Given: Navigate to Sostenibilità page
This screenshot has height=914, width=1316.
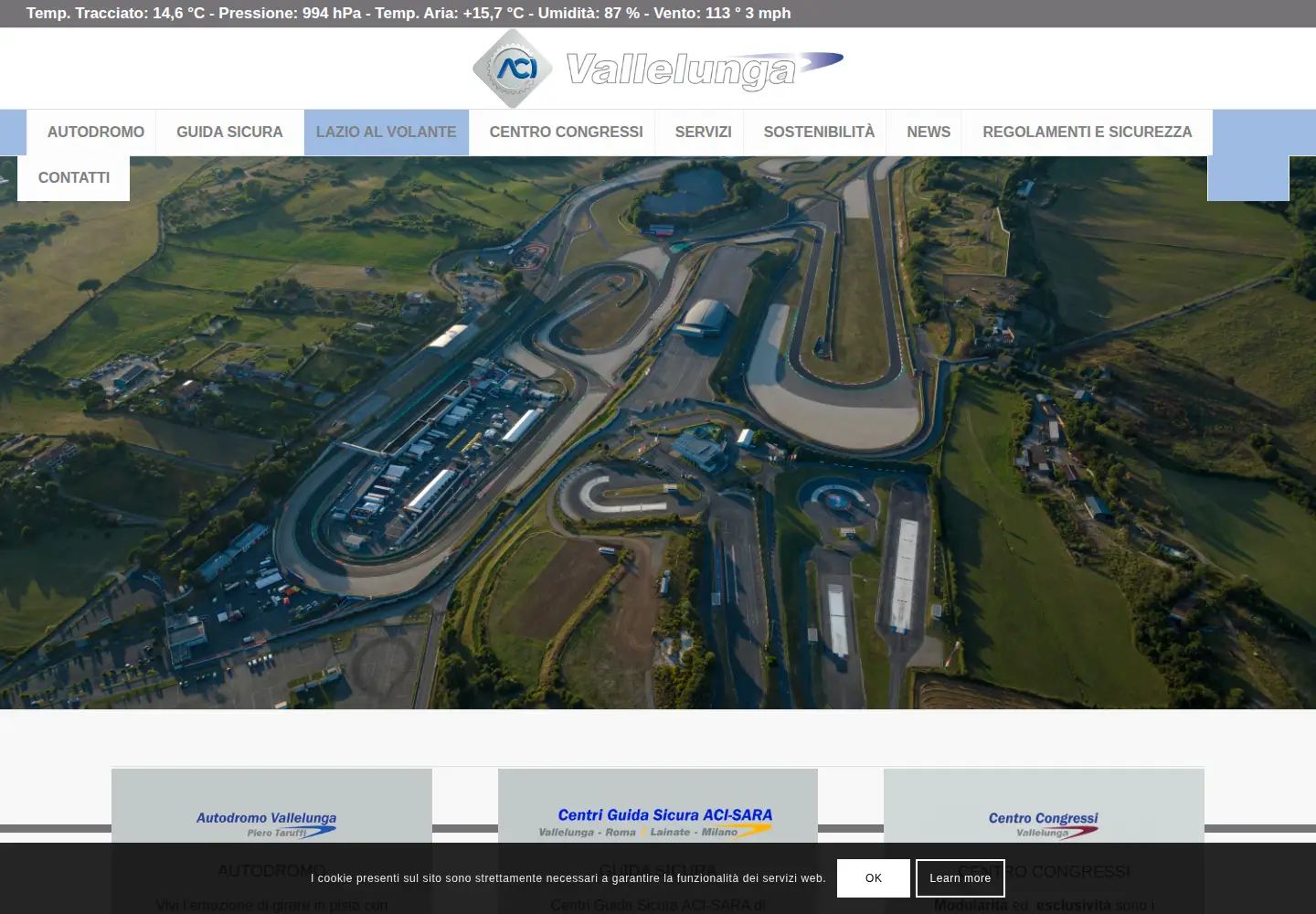Looking at the screenshot, I should 819,133.
